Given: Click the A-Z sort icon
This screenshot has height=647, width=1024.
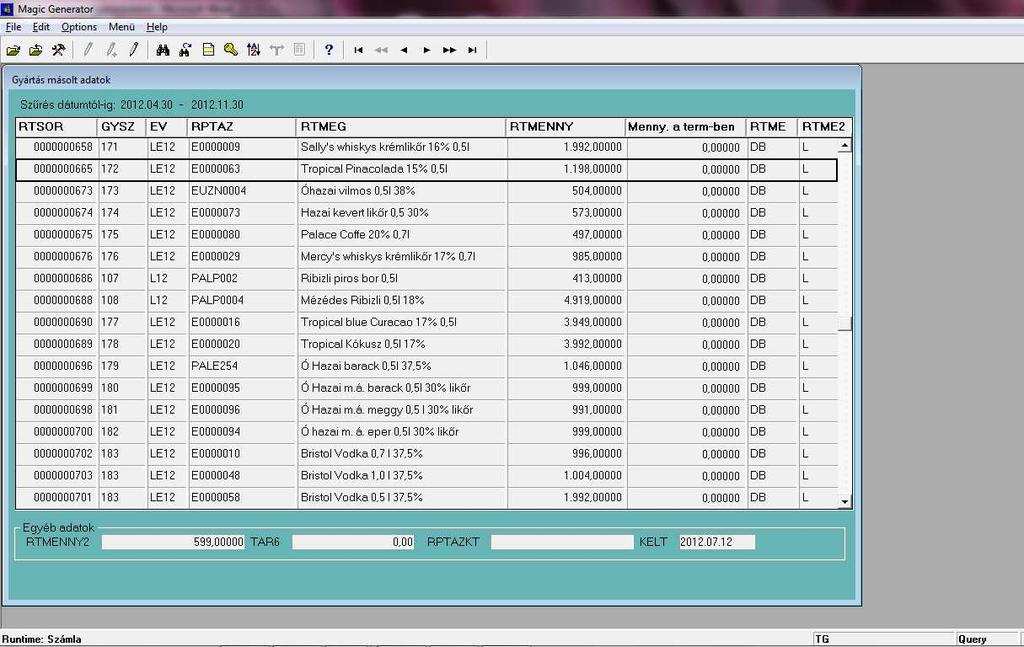Looking at the screenshot, I should 253,50.
